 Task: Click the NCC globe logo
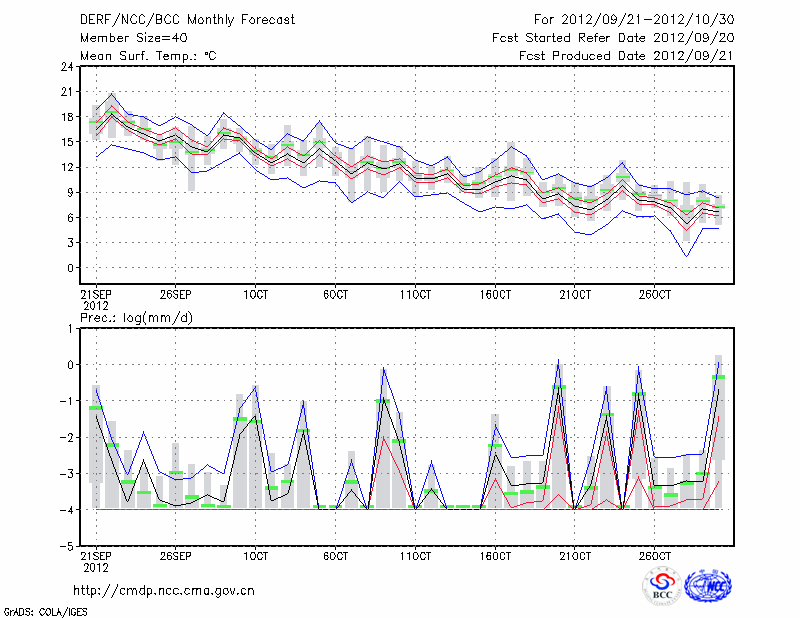[x=708, y=587]
